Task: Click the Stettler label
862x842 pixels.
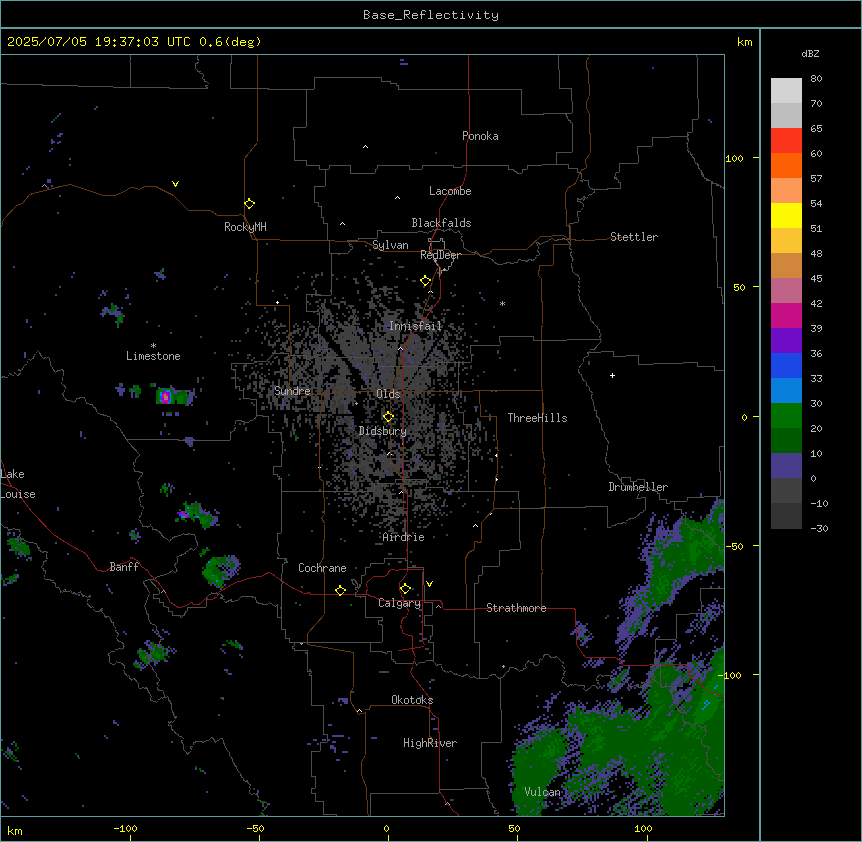Action: pyautogui.click(x=634, y=237)
